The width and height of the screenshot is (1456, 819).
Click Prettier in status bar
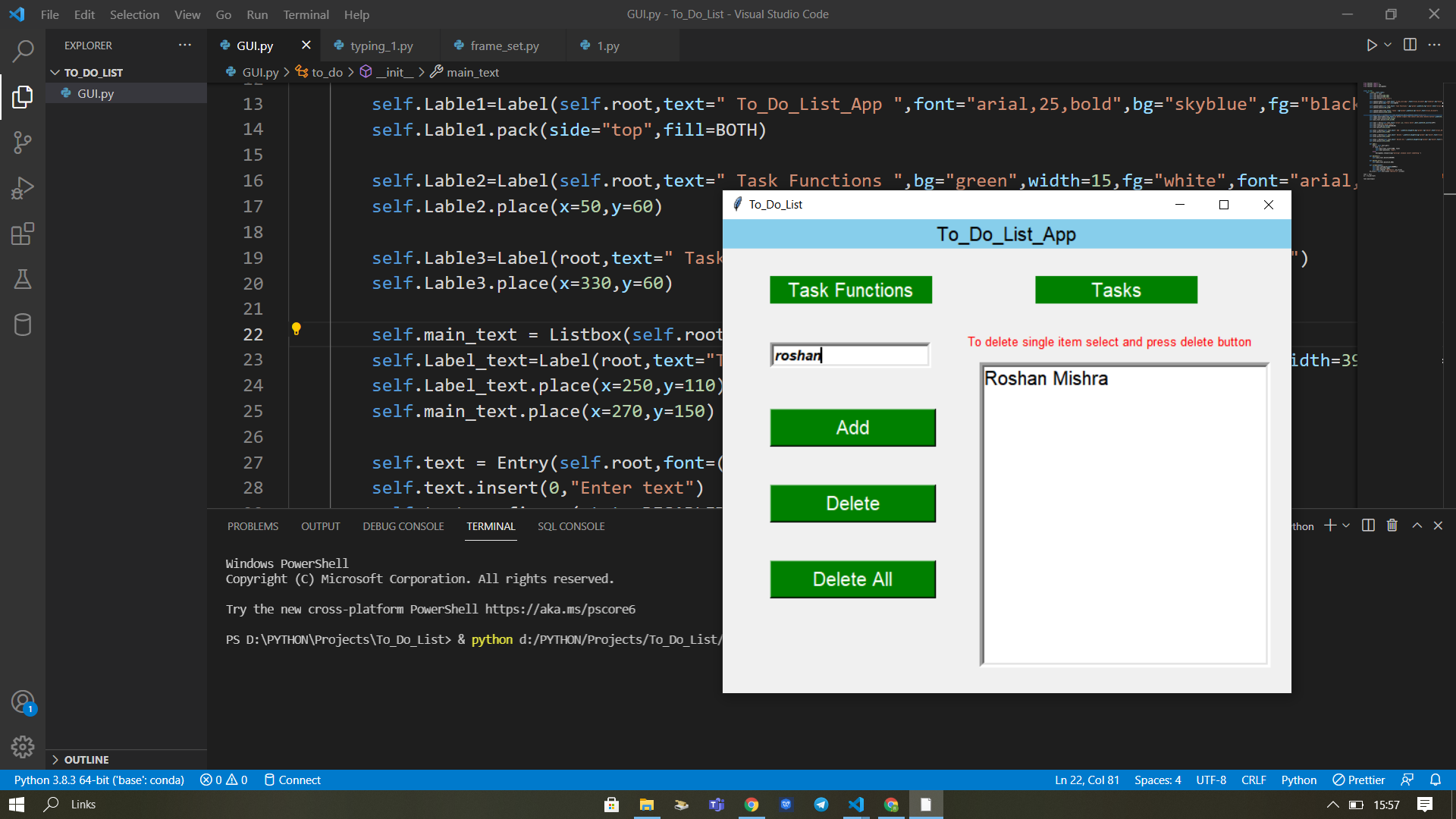coord(1359,780)
